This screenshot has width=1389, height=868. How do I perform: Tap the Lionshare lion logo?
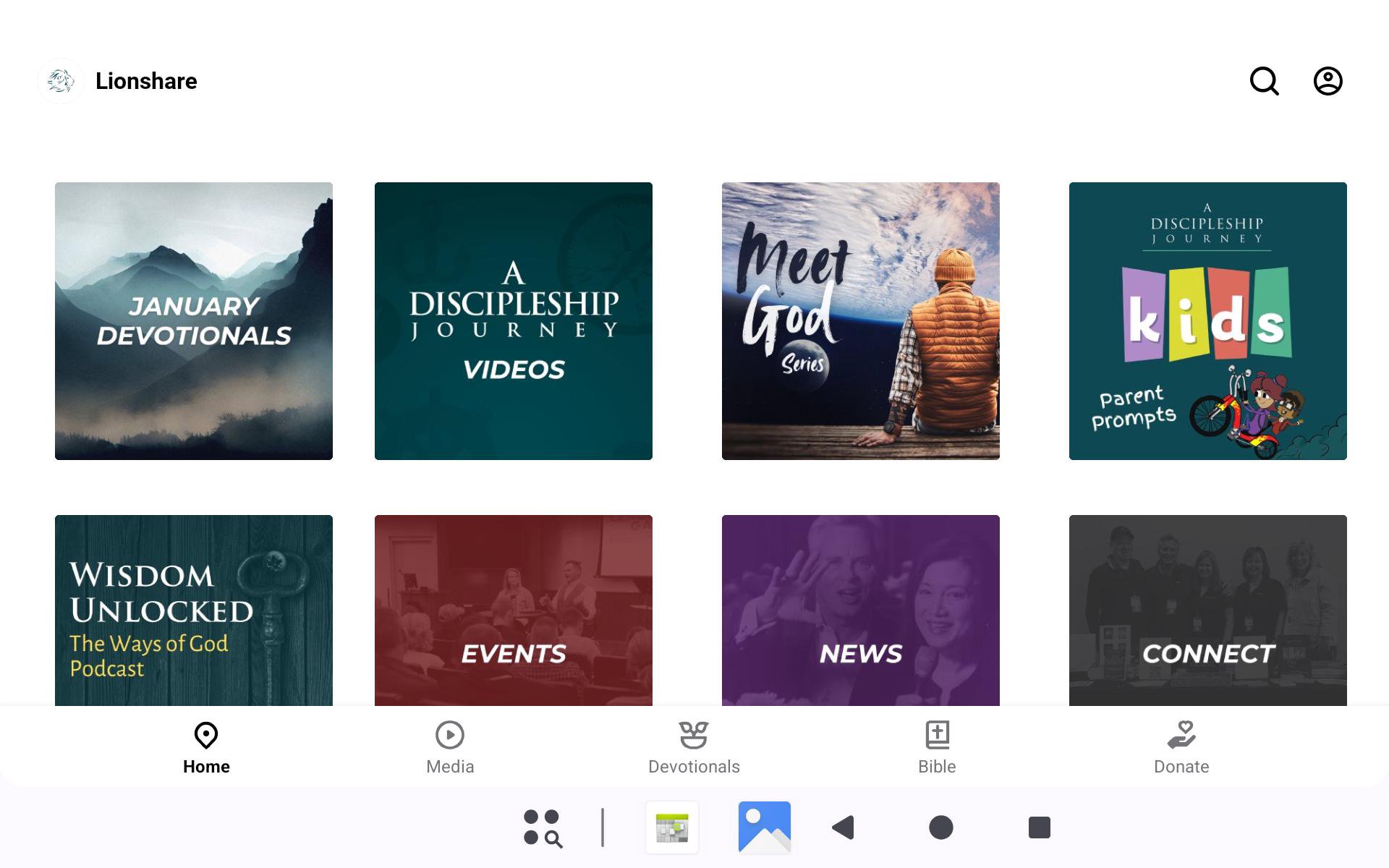pyautogui.click(x=61, y=81)
